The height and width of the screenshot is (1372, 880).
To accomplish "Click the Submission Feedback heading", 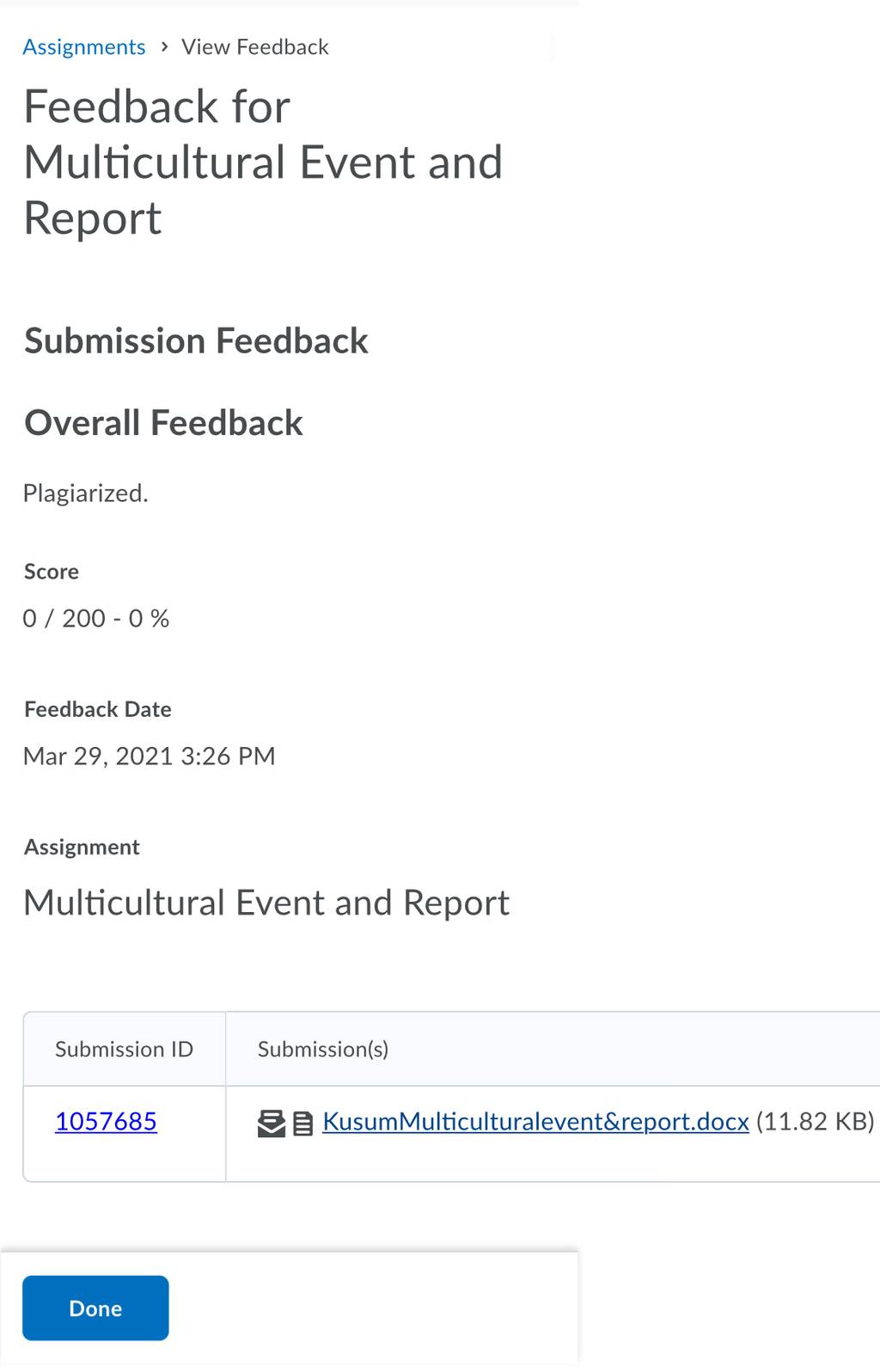I will [x=196, y=341].
